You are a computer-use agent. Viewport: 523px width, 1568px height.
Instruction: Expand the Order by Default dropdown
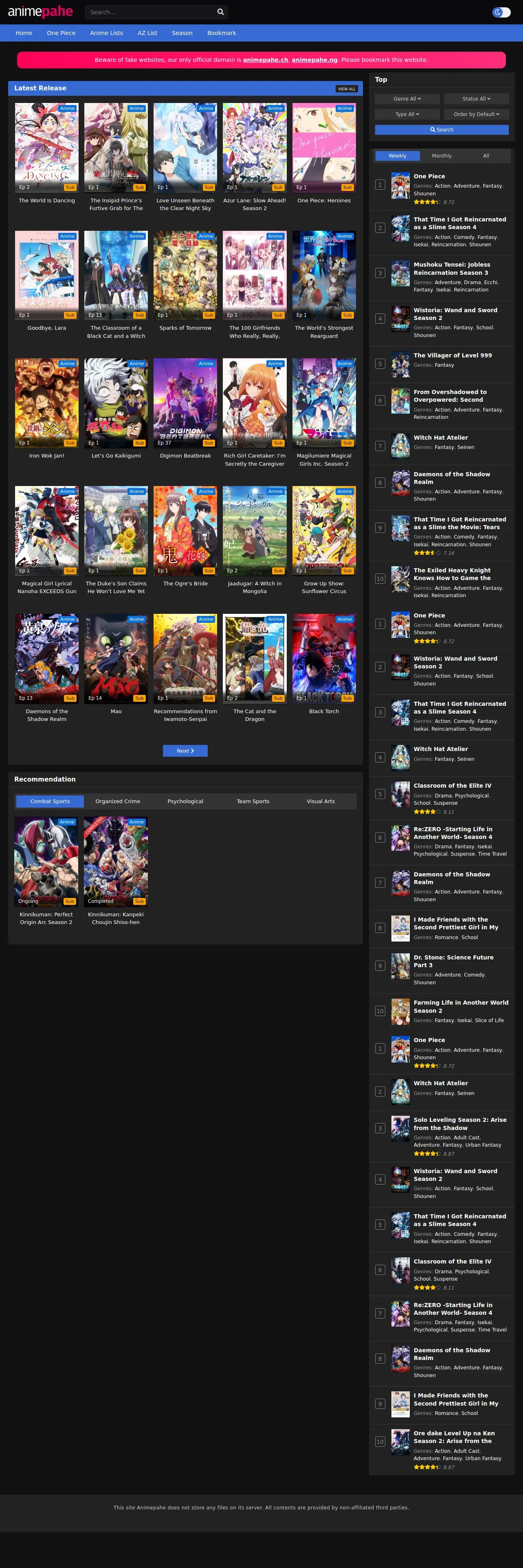point(476,114)
